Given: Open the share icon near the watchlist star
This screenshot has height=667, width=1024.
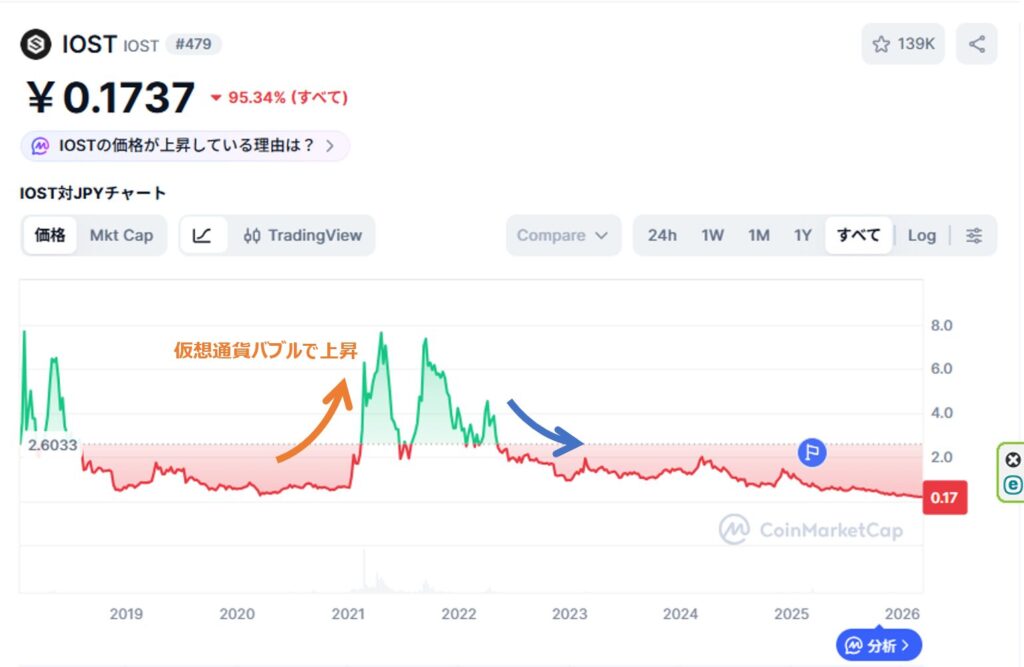Looking at the screenshot, I should [976, 43].
